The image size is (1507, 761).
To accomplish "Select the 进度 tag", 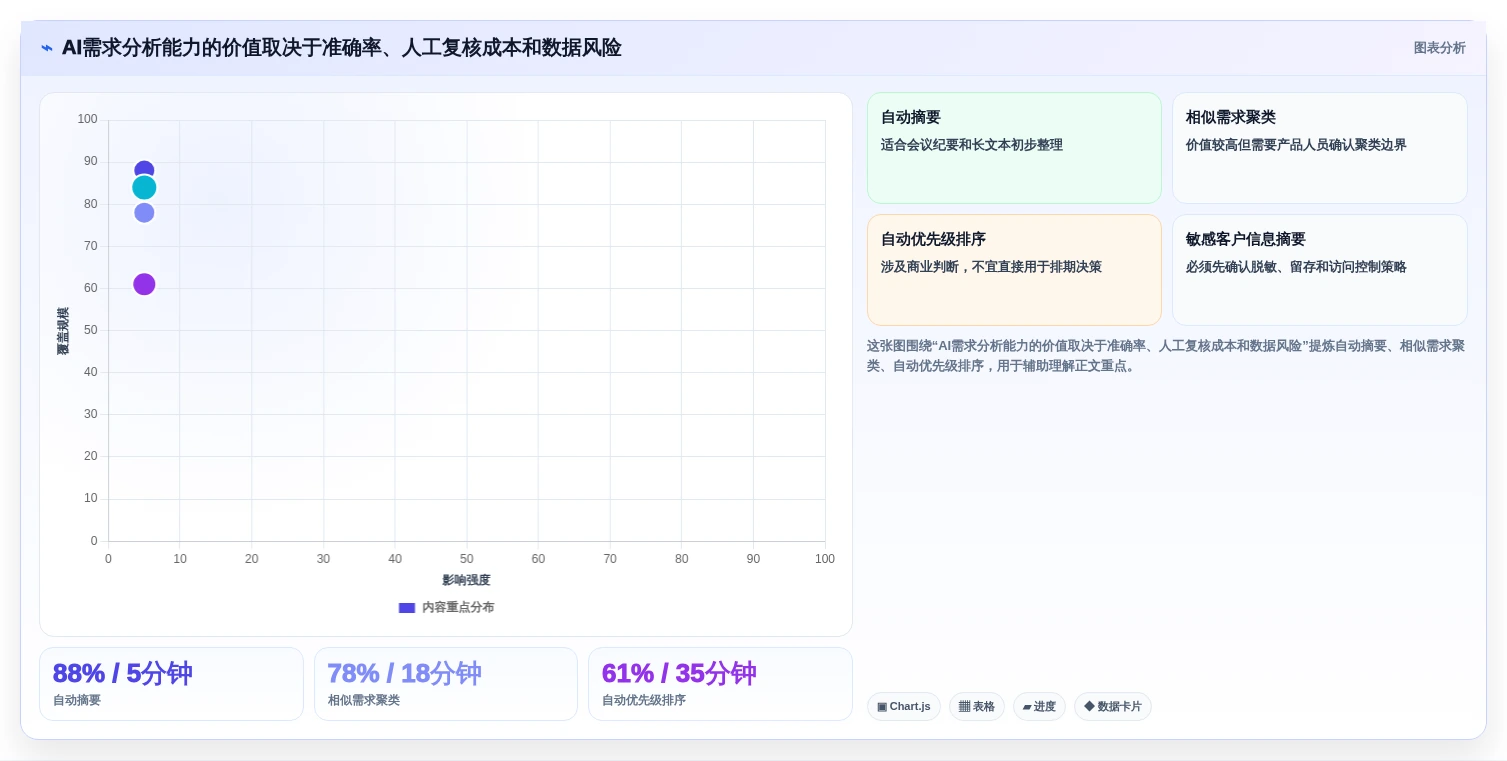I will tap(1039, 706).
